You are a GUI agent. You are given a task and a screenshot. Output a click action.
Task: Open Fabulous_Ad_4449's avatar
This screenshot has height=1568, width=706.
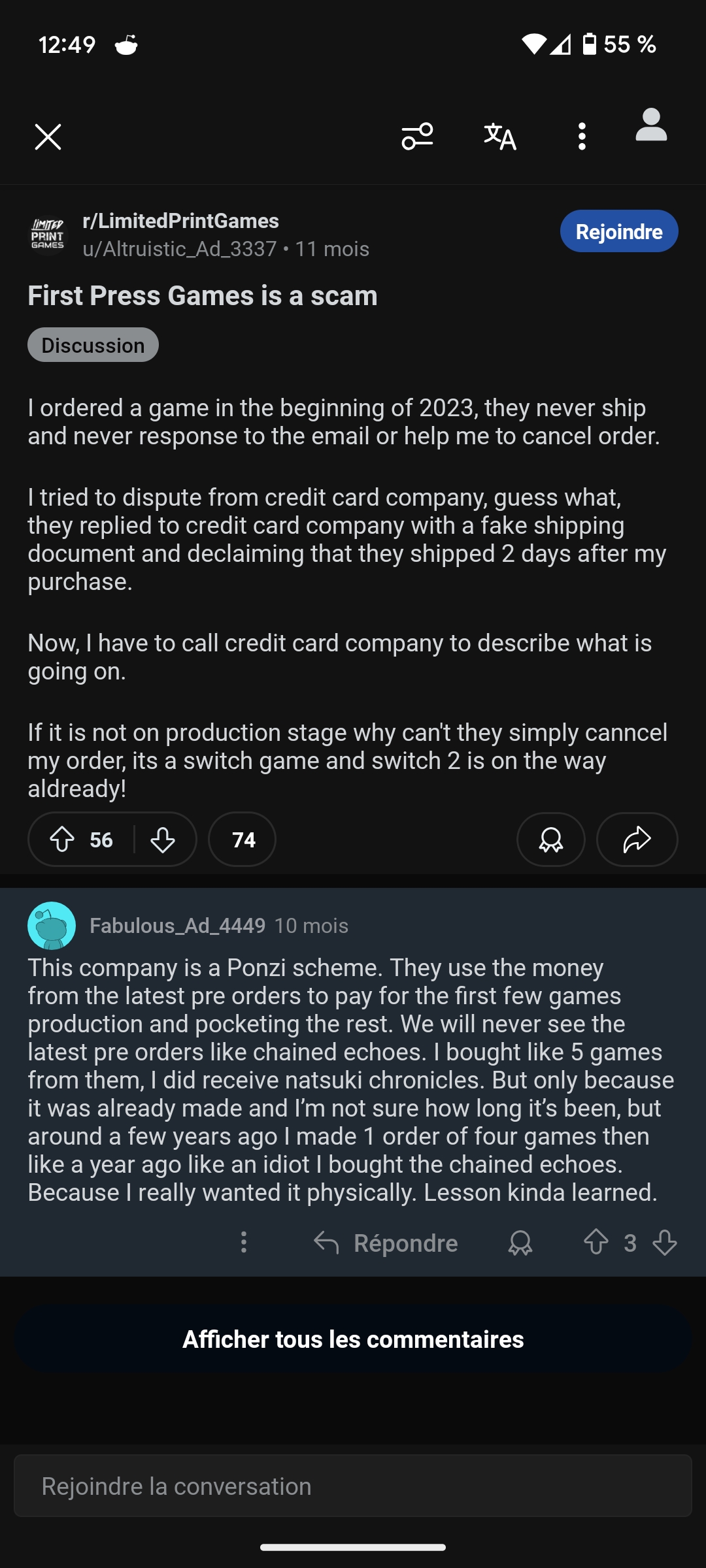pos(52,926)
